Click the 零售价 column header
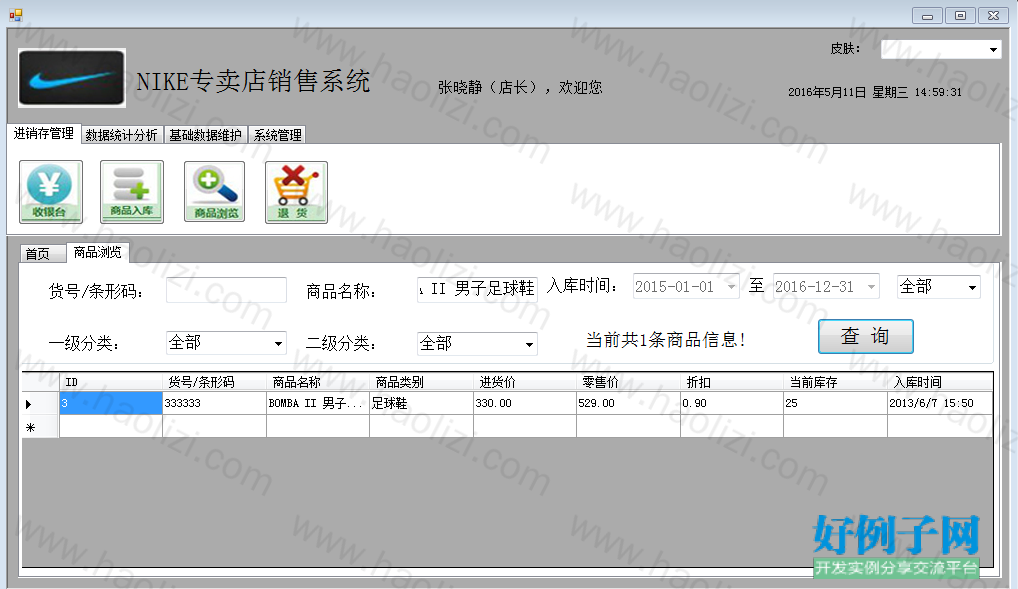Viewport: 1018px width, 589px height. [x=628, y=382]
